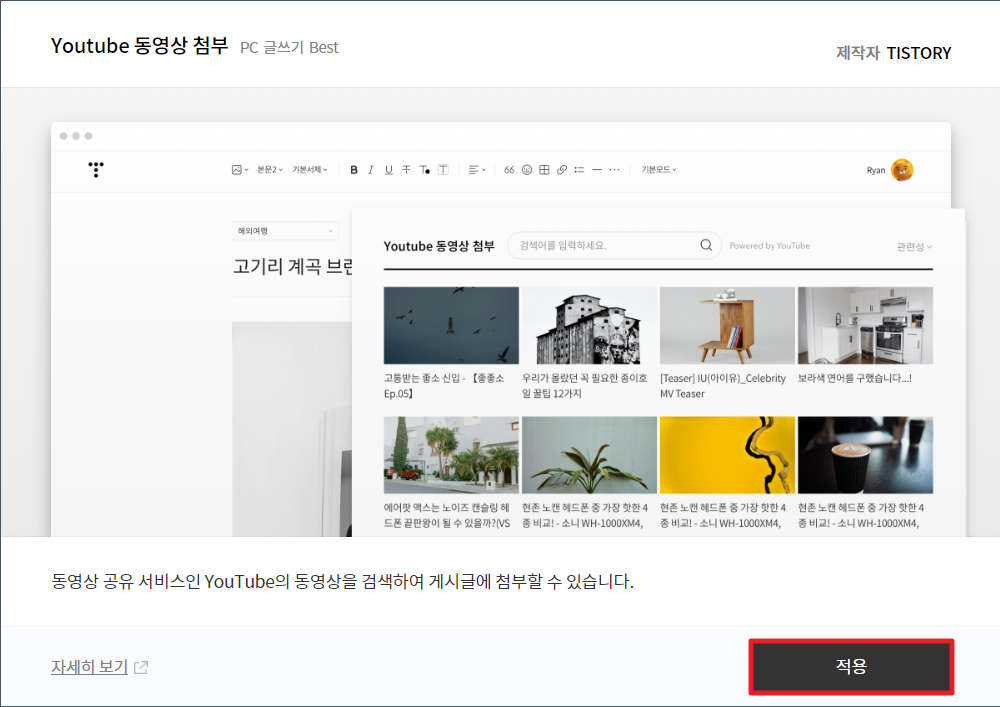Insert a table with grid icon
Viewport: 1000px width, 707px height.
[x=544, y=170]
